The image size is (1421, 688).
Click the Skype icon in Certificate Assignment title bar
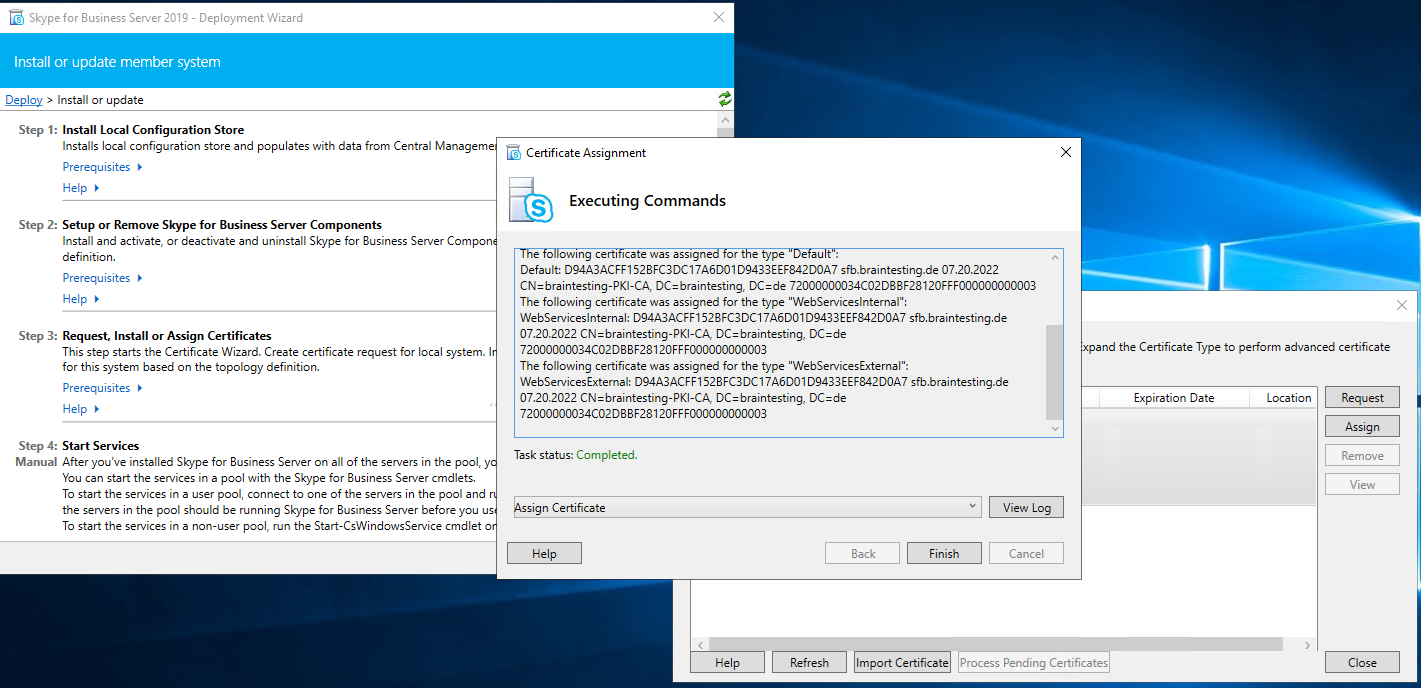[514, 153]
